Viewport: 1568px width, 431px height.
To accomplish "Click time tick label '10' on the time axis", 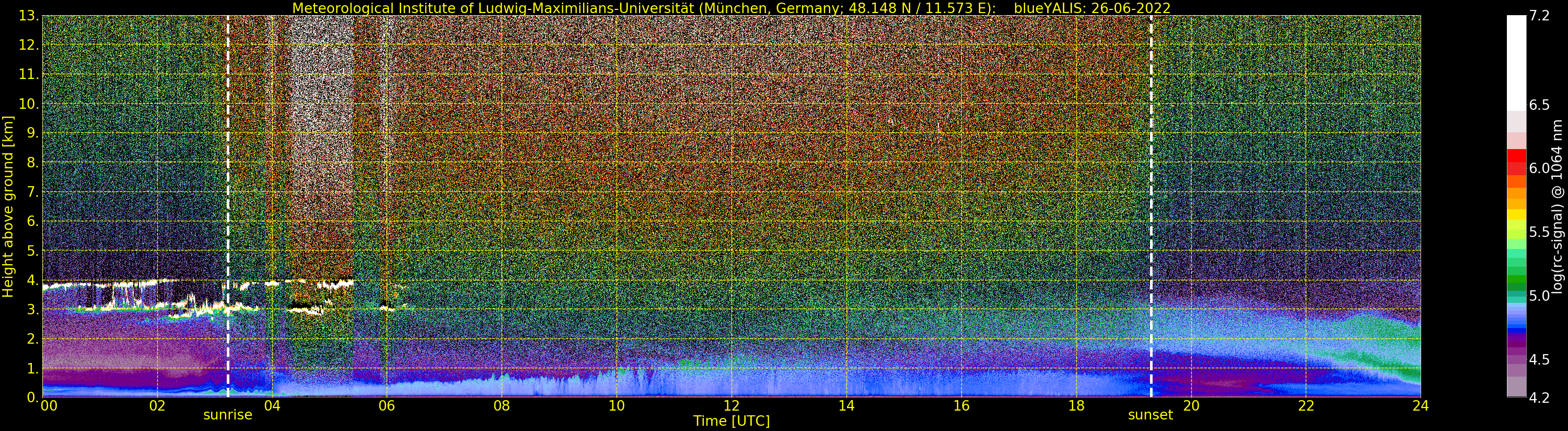I will pos(617,405).
